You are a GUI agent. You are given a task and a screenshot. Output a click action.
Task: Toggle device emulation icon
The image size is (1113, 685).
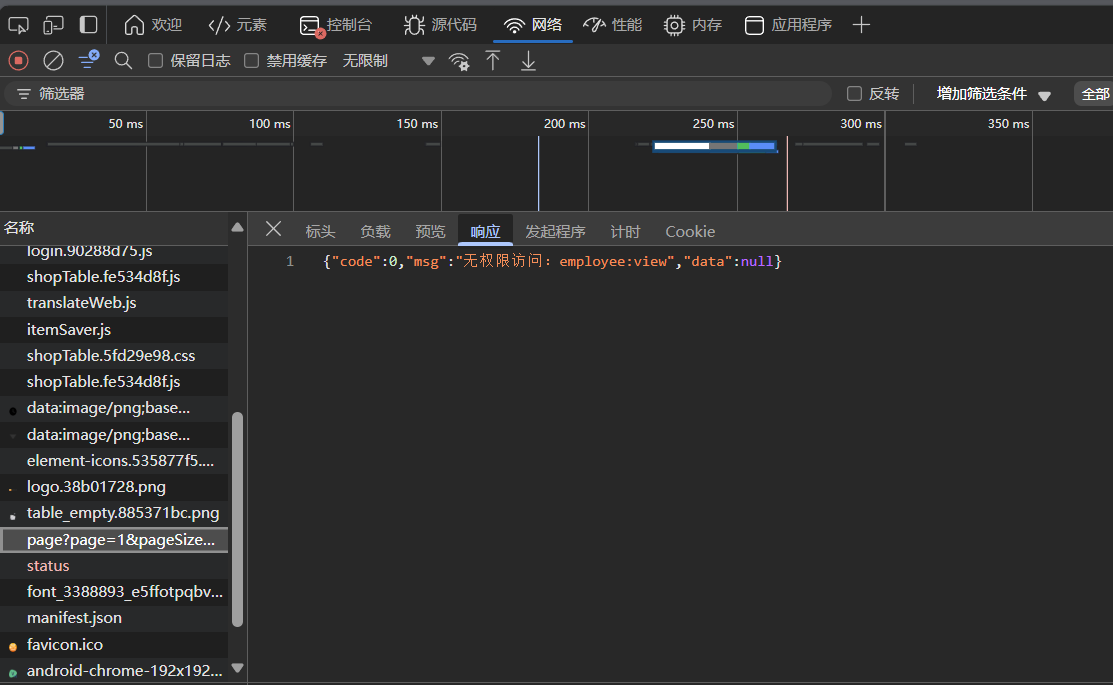coord(53,25)
